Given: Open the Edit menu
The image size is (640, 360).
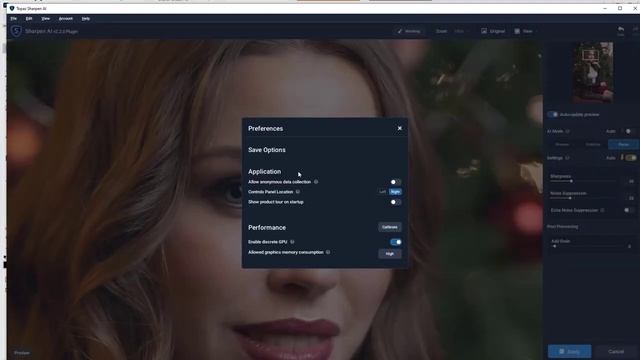Looking at the screenshot, I should 29,19.
